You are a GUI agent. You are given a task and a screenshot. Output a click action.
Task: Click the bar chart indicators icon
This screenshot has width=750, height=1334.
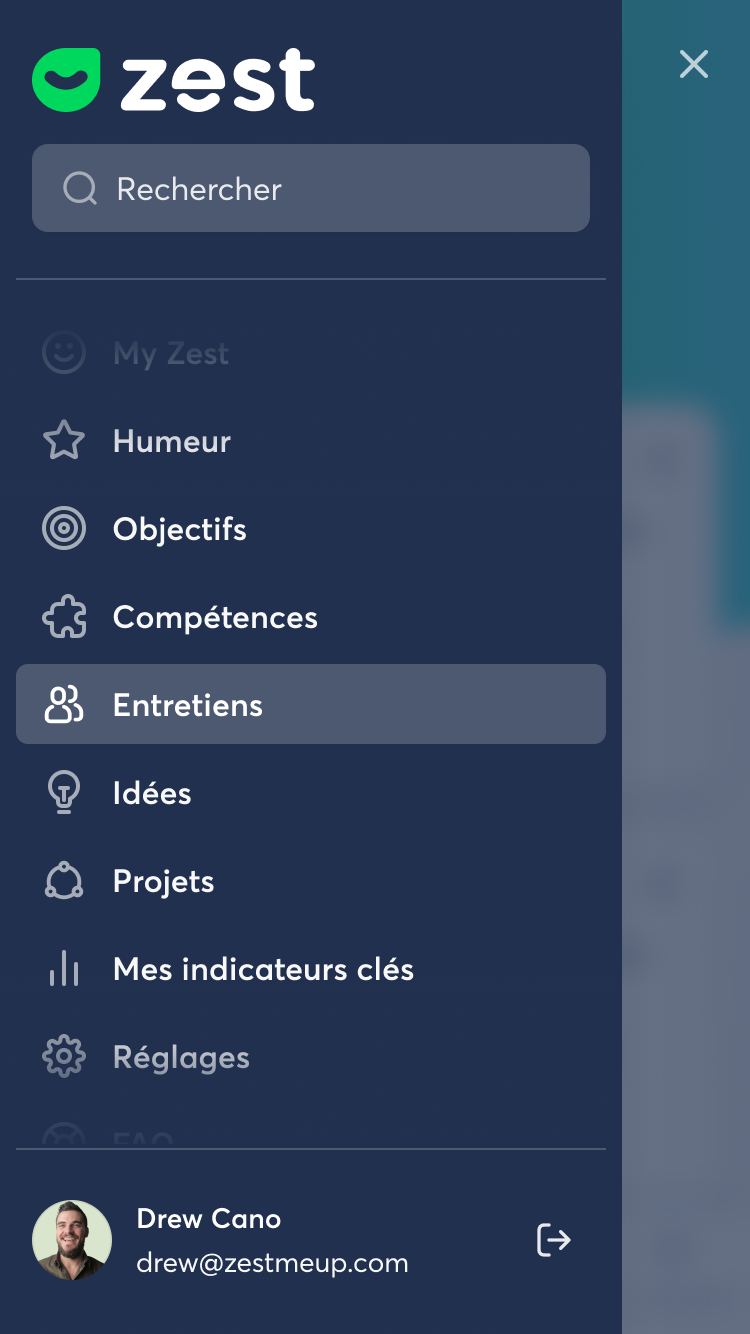click(x=64, y=969)
